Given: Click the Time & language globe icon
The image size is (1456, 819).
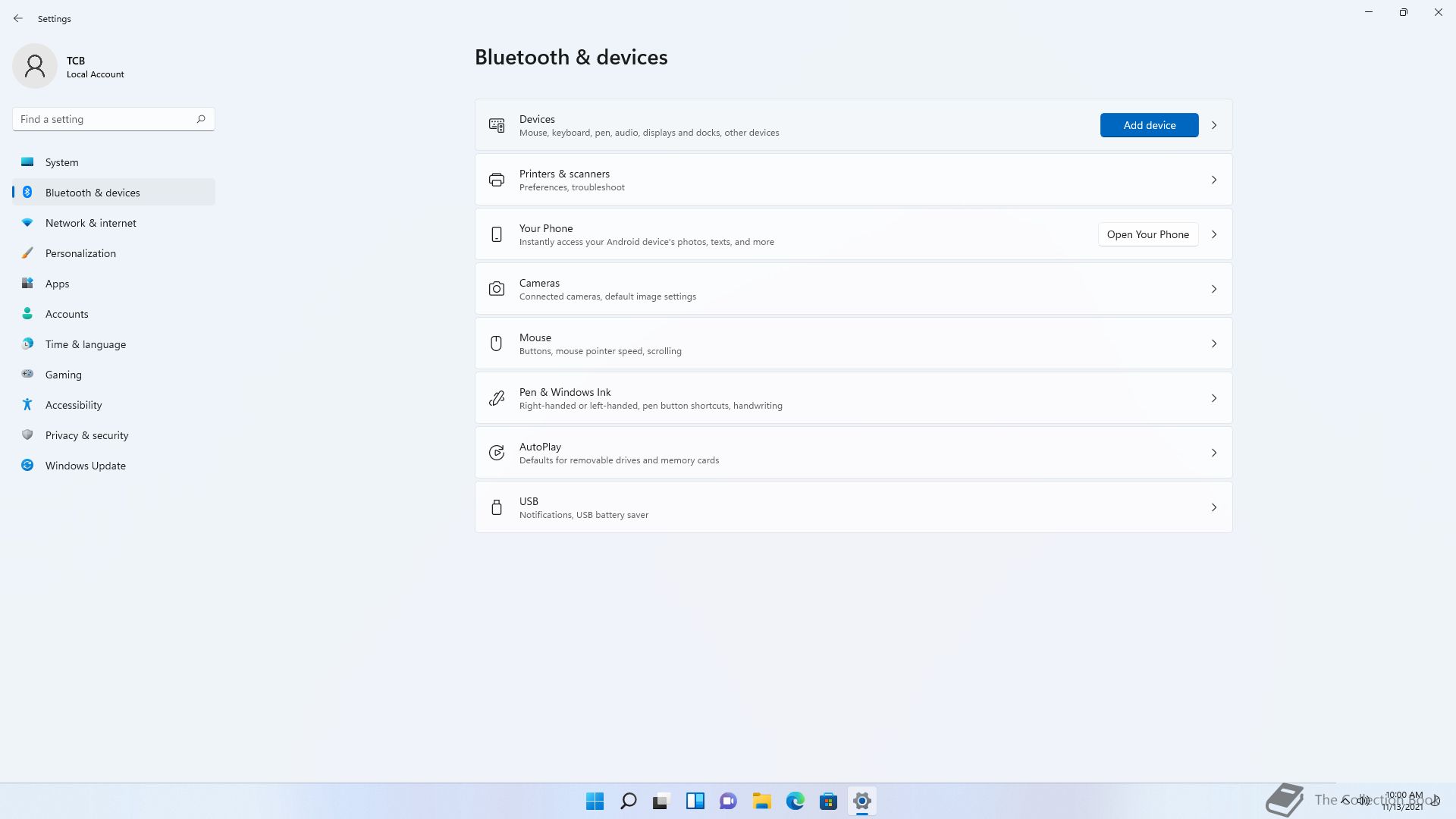Looking at the screenshot, I should [27, 344].
